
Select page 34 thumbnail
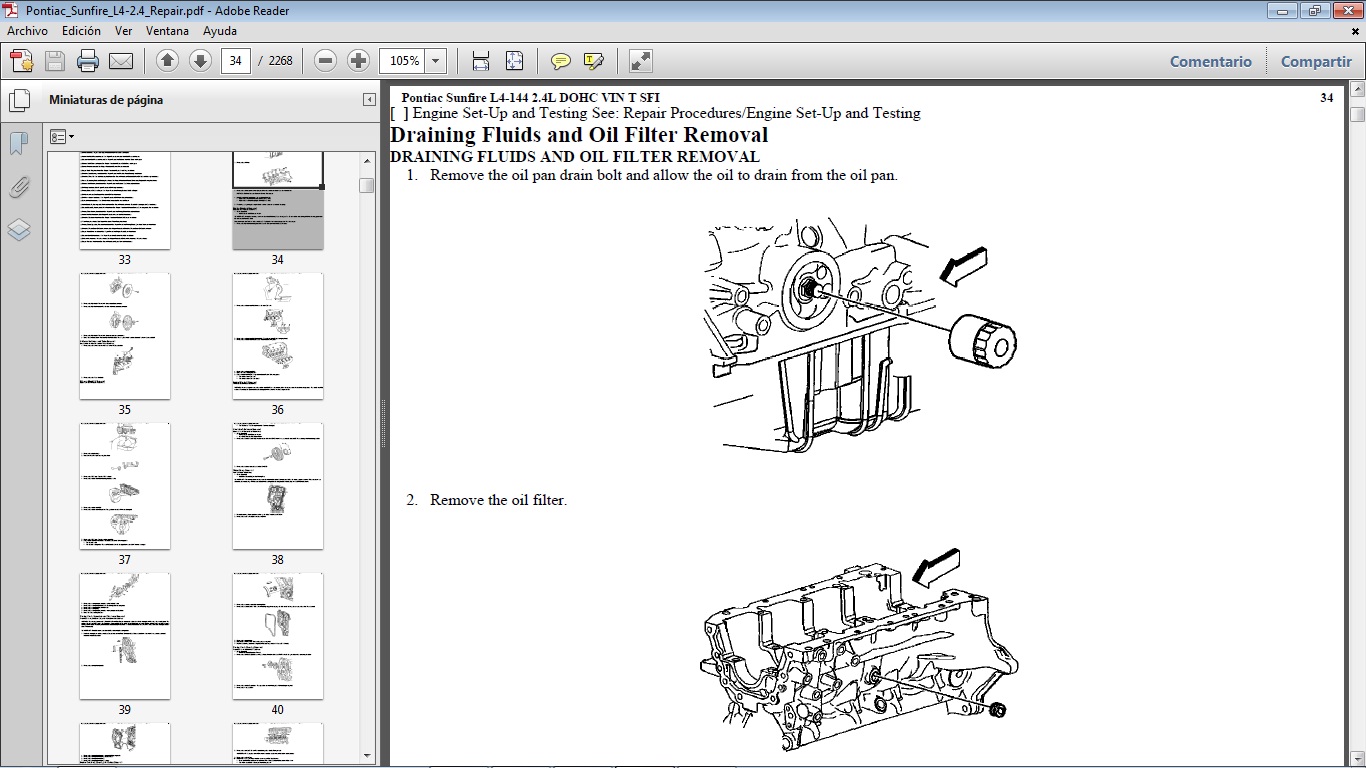(x=278, y=201)
